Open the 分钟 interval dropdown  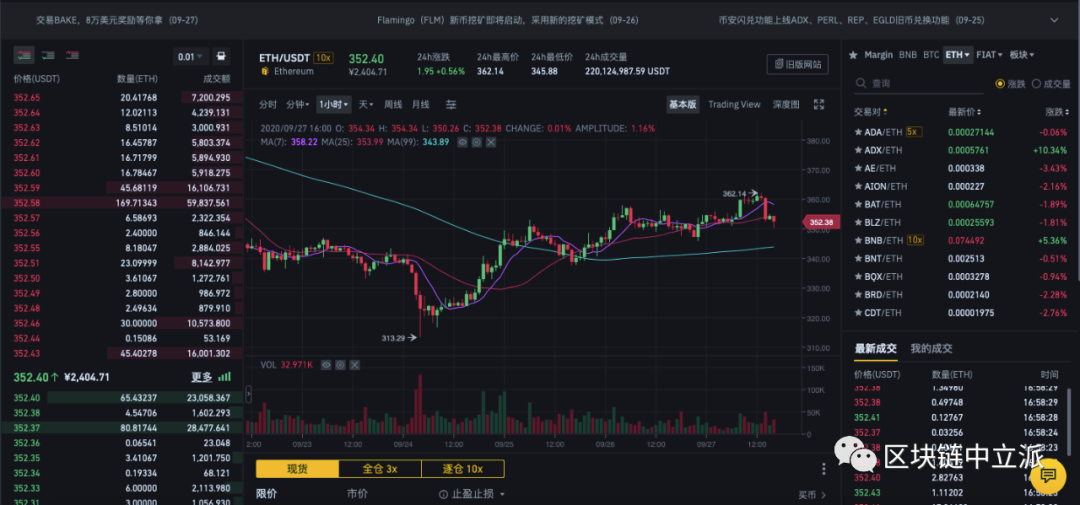click(298, 105)
